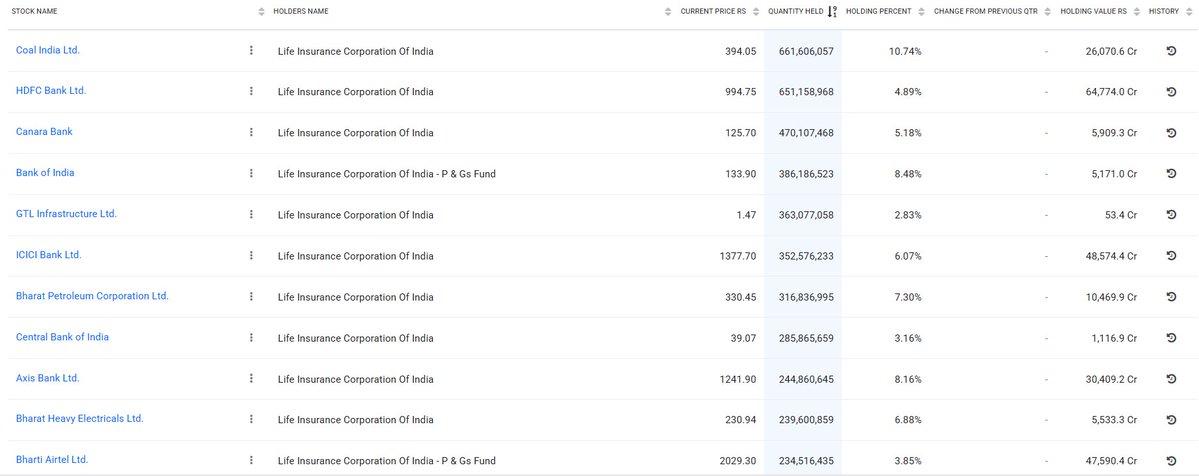Open three-dot menu for HDFC Bank Ltd.

251,91
